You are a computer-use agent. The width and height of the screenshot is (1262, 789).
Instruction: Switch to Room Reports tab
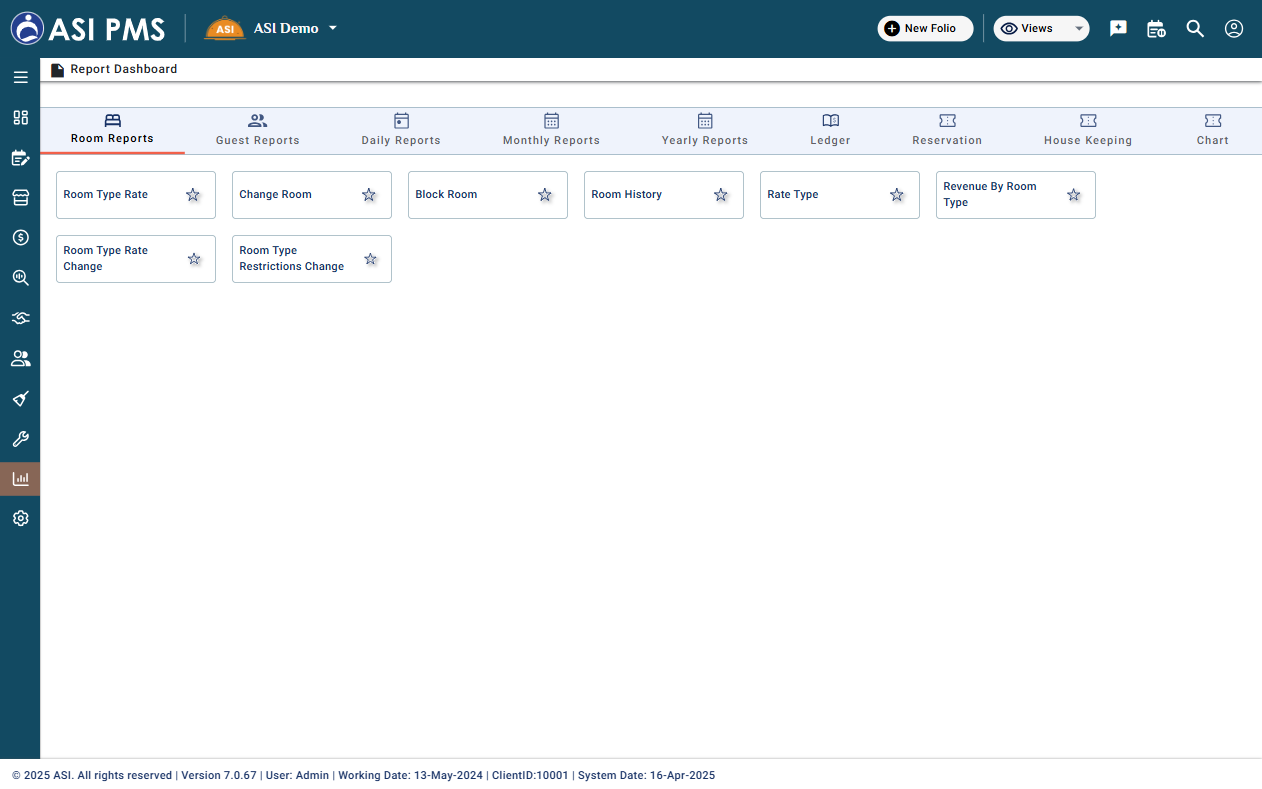[112, 130]
